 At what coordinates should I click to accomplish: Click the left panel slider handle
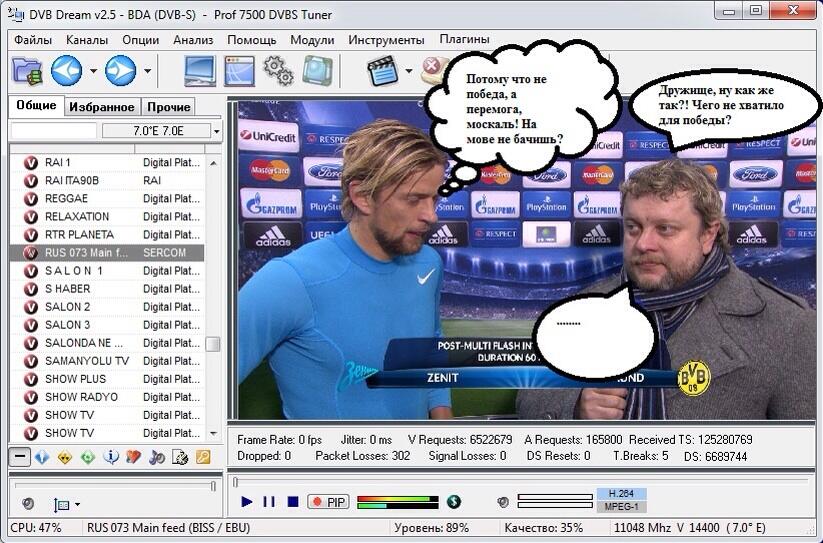(213, 486)
